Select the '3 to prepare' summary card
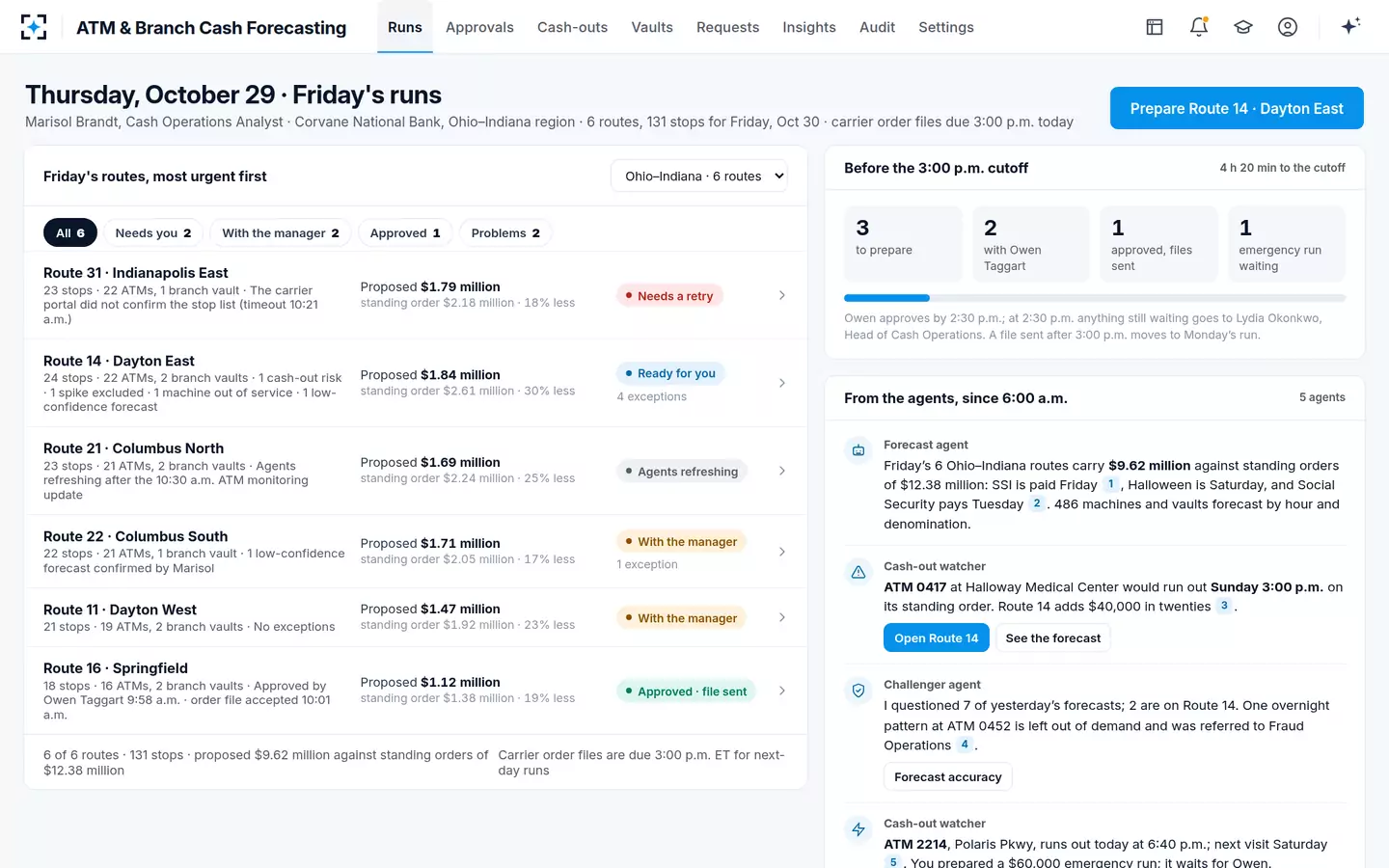The image size is (1389, 868). (903, 244)
